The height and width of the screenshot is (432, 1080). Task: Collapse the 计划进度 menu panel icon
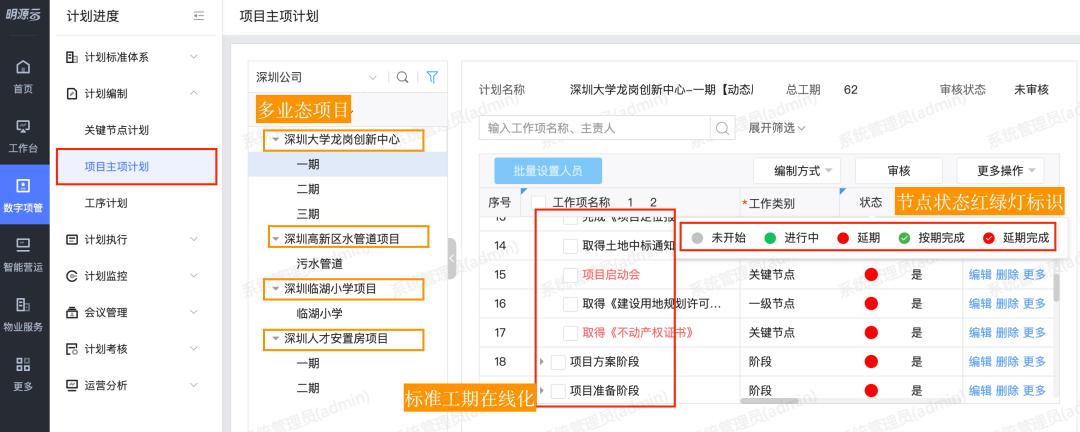click(x=199, y=16)
